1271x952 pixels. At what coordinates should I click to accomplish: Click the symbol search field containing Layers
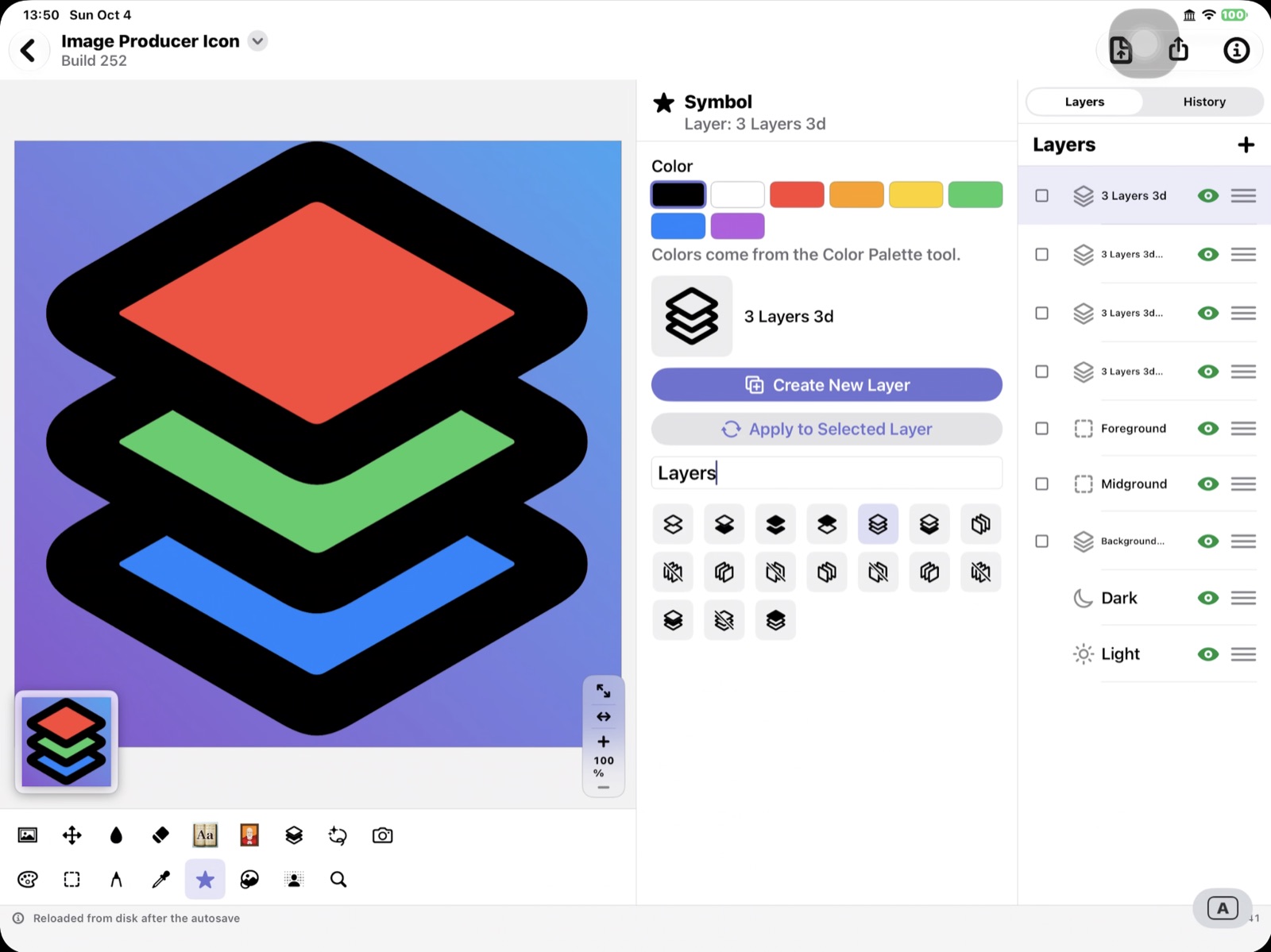(826, 473)
